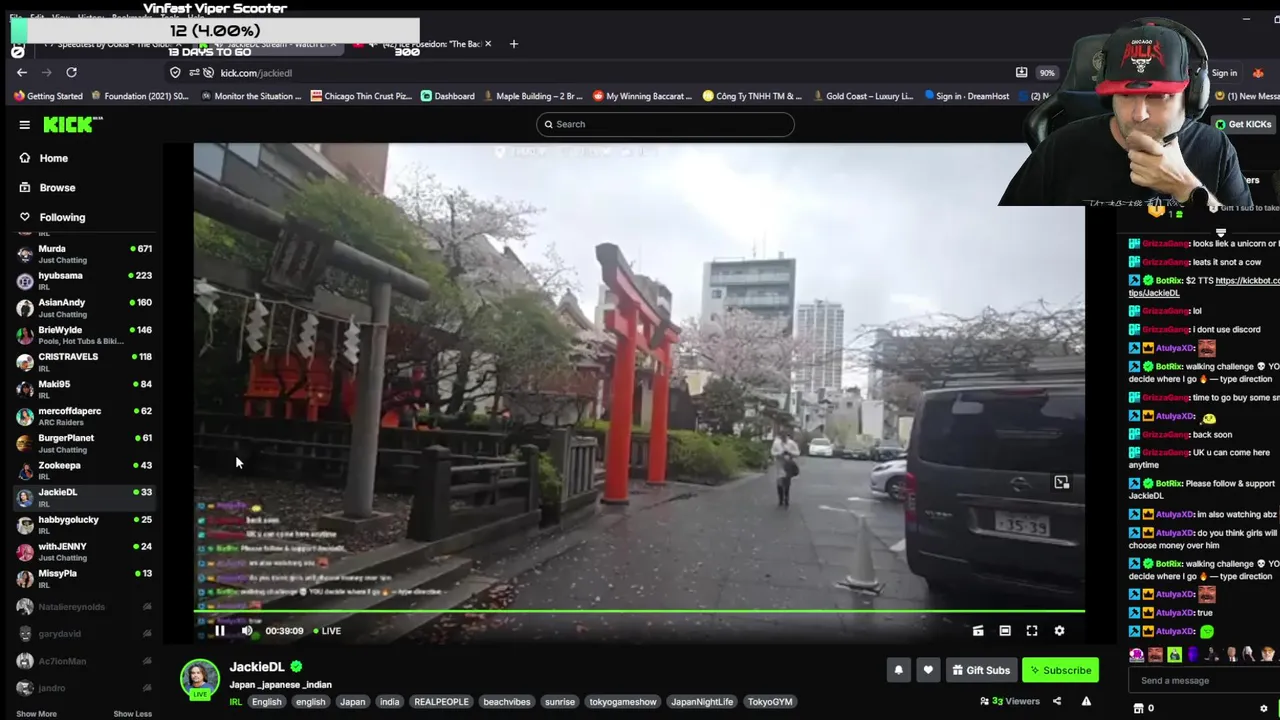Open AsianAndy's channel in sidebar
Viewport: 1280px width, 720px height.
click(84, 307)
